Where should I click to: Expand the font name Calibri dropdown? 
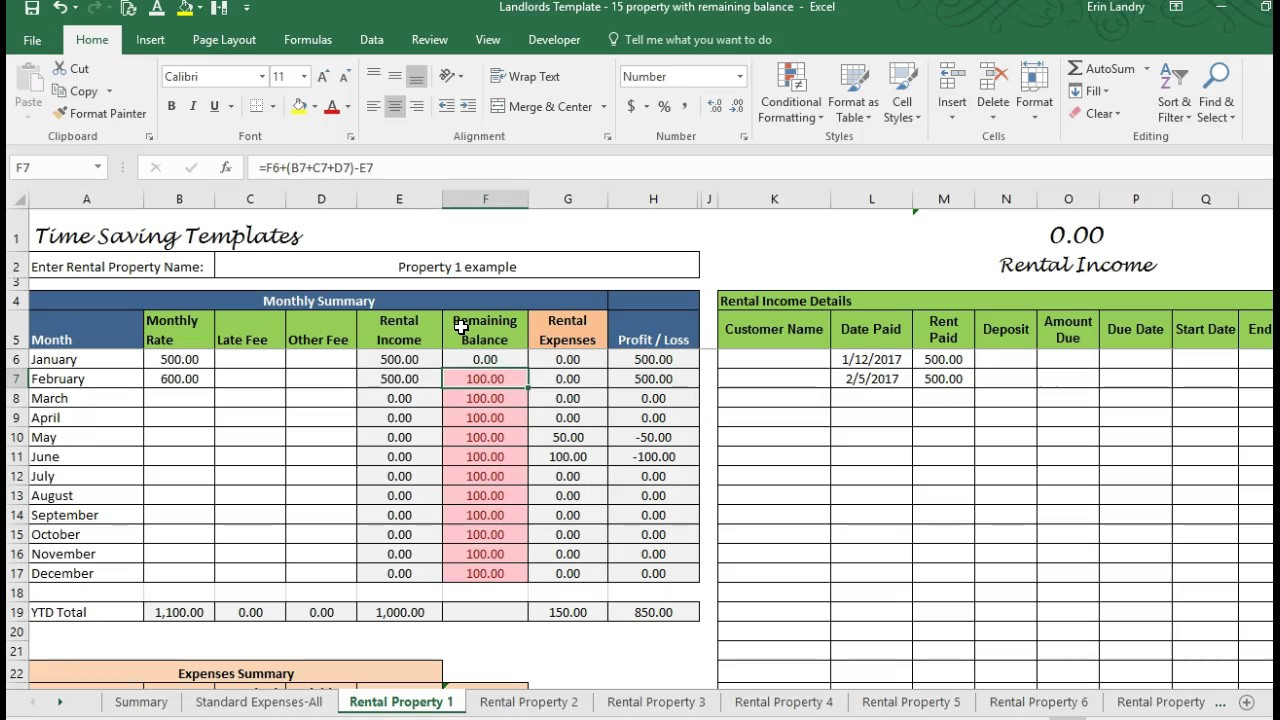tap(262, 77)
